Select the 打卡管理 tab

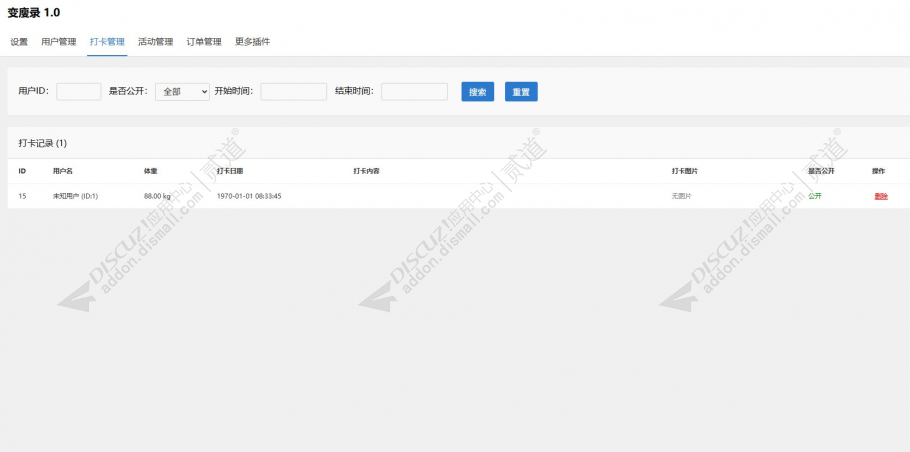point(107,42)
